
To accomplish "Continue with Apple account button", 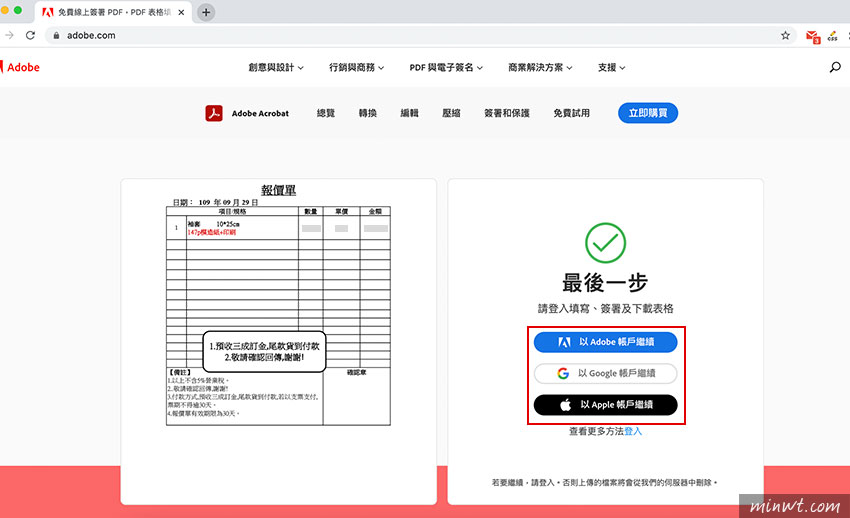I will (606, 405).
